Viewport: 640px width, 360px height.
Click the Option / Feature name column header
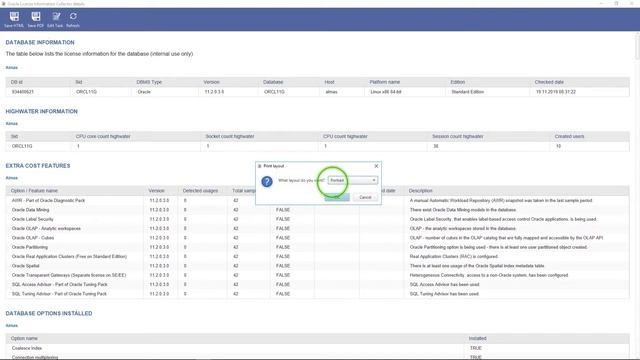(x=34, y=191)
